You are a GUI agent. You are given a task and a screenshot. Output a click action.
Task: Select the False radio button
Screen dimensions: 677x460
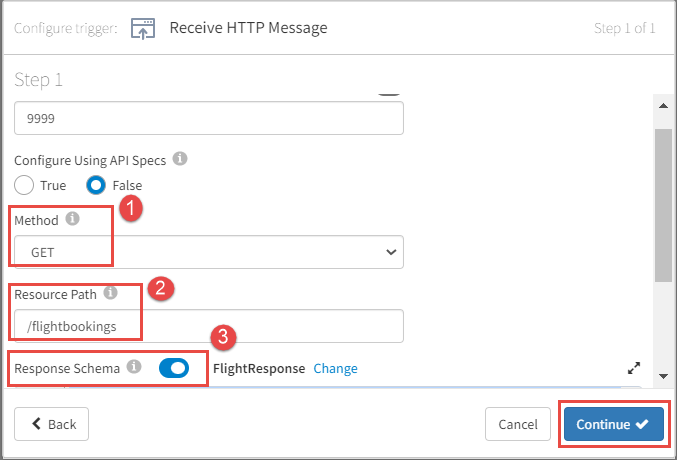[97, 185]
